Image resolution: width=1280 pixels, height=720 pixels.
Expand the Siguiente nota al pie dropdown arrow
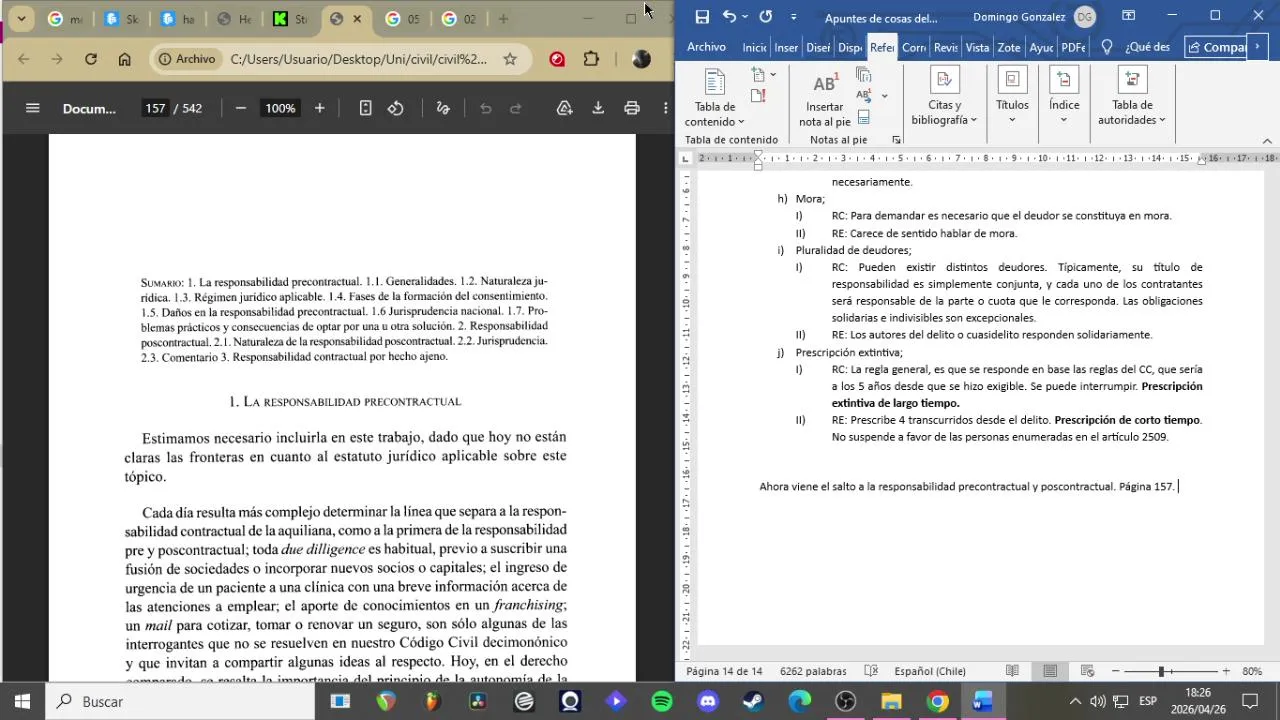885,96
